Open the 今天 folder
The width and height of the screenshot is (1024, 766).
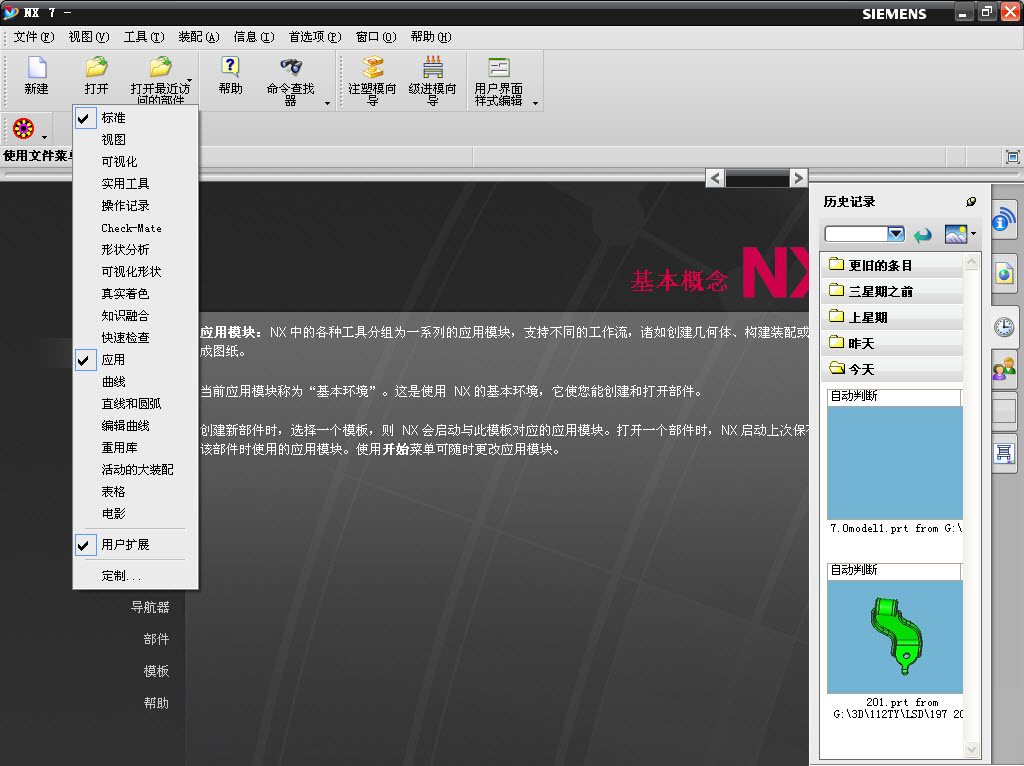coord(892,370)
